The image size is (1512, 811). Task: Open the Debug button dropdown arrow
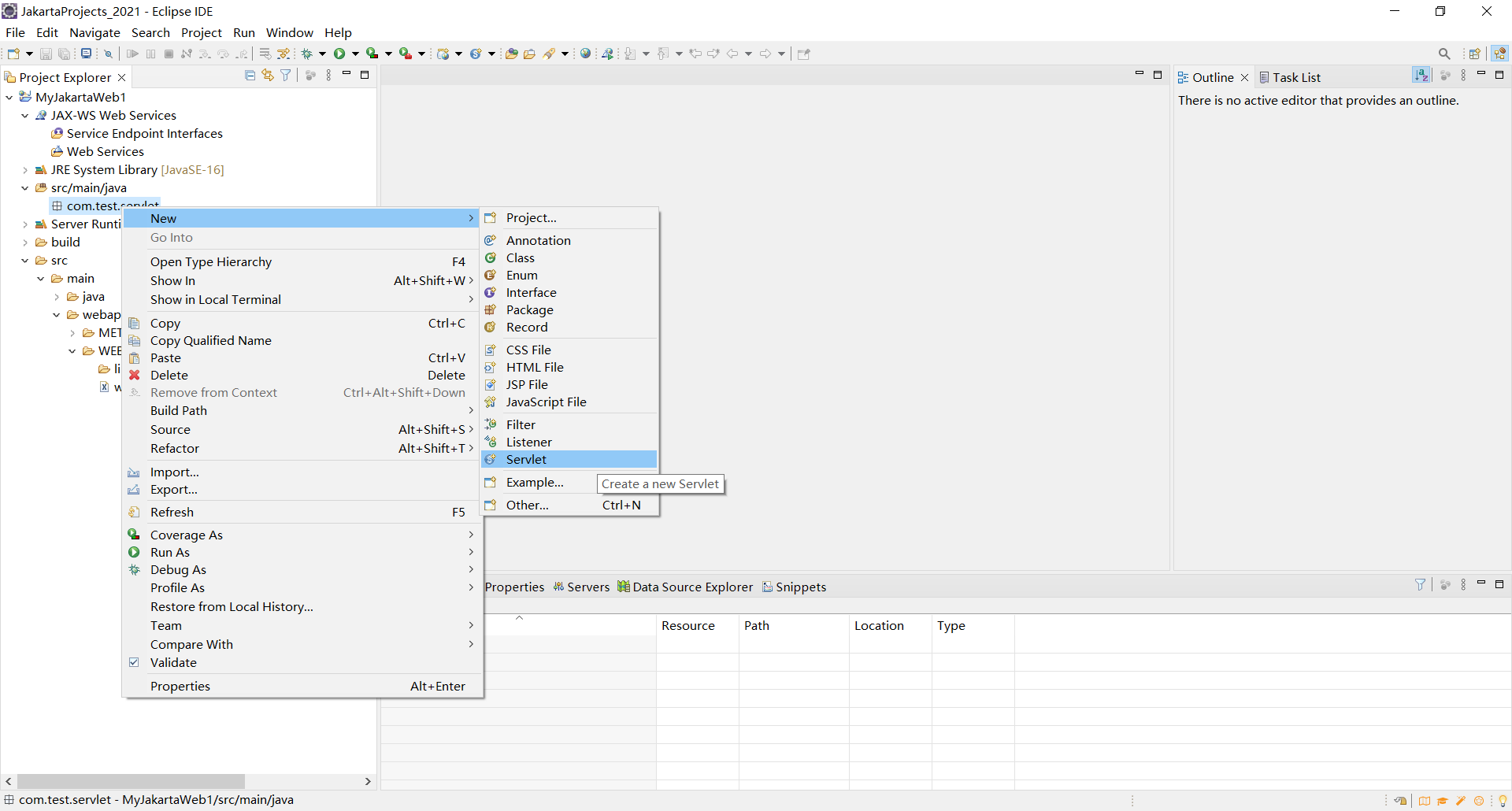tap(322, 54)
